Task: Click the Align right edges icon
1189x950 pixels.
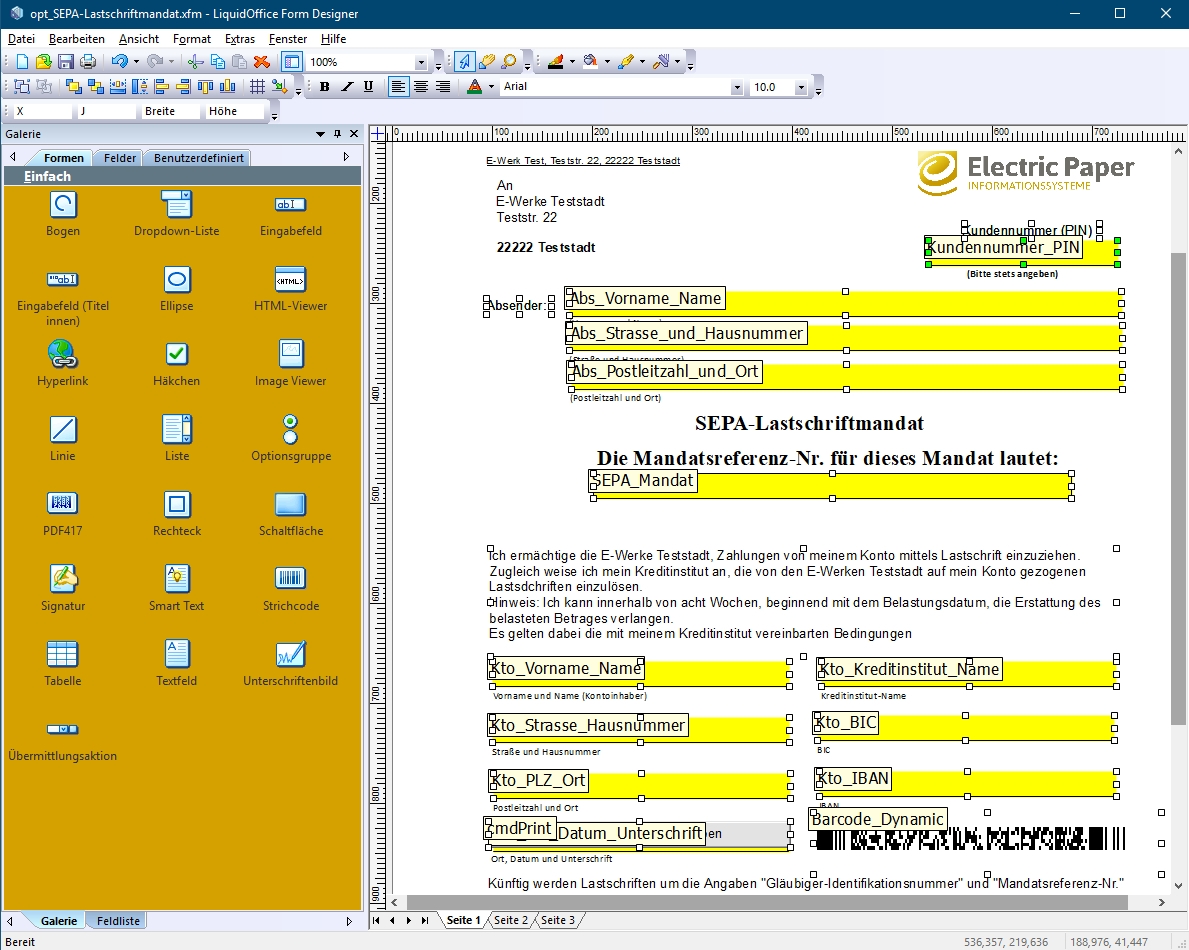Action: click(184, 86)
